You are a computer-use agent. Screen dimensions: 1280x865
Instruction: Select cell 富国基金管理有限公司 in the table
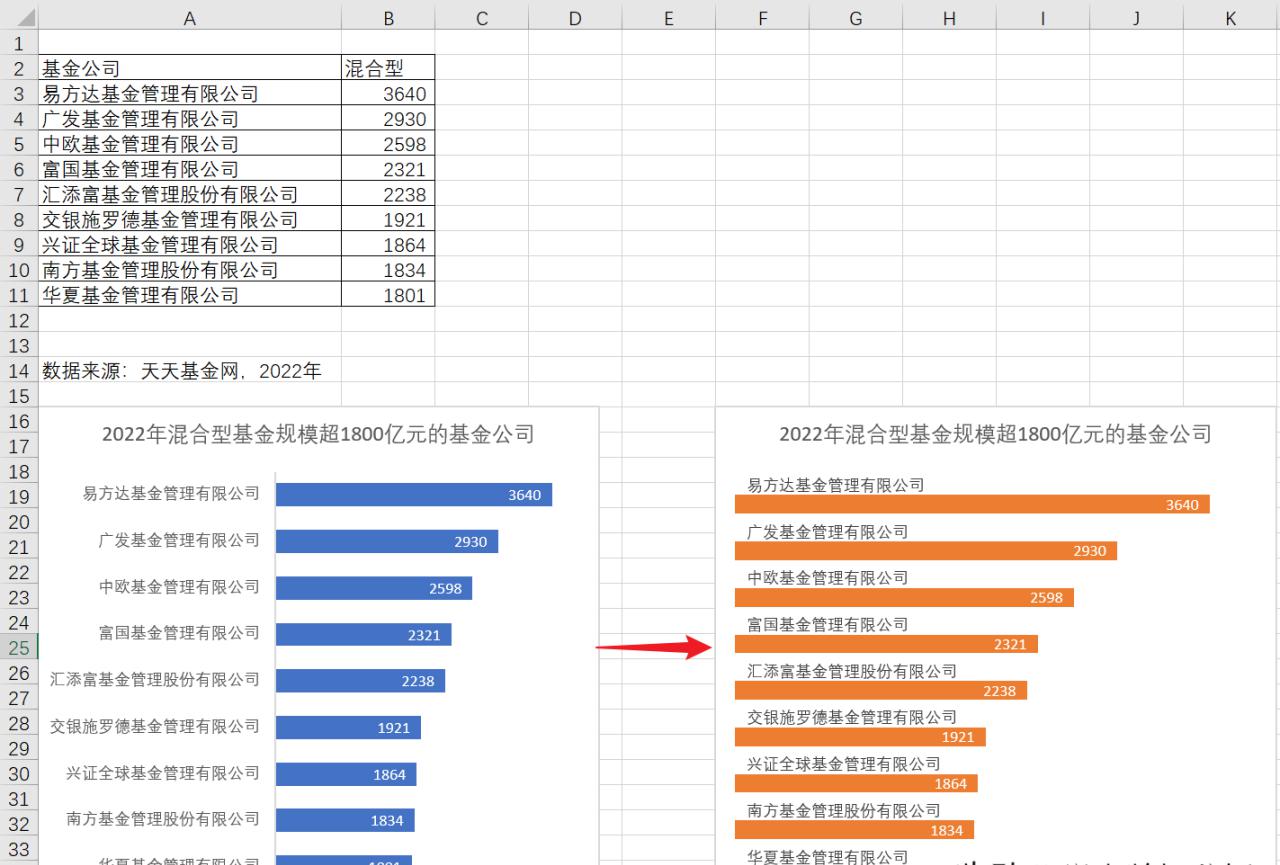pyautogui.click(x=190, y=169)
